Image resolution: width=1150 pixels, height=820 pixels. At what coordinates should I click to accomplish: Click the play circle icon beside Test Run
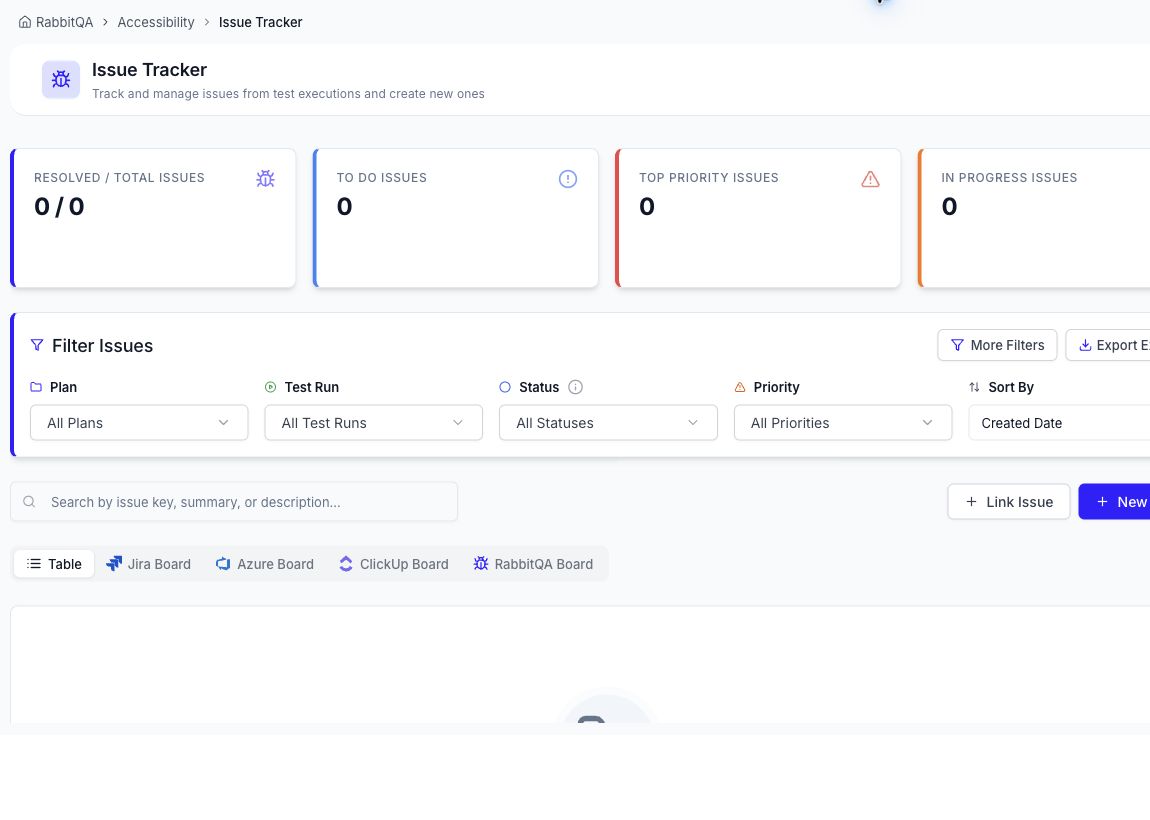coord(271,387)
